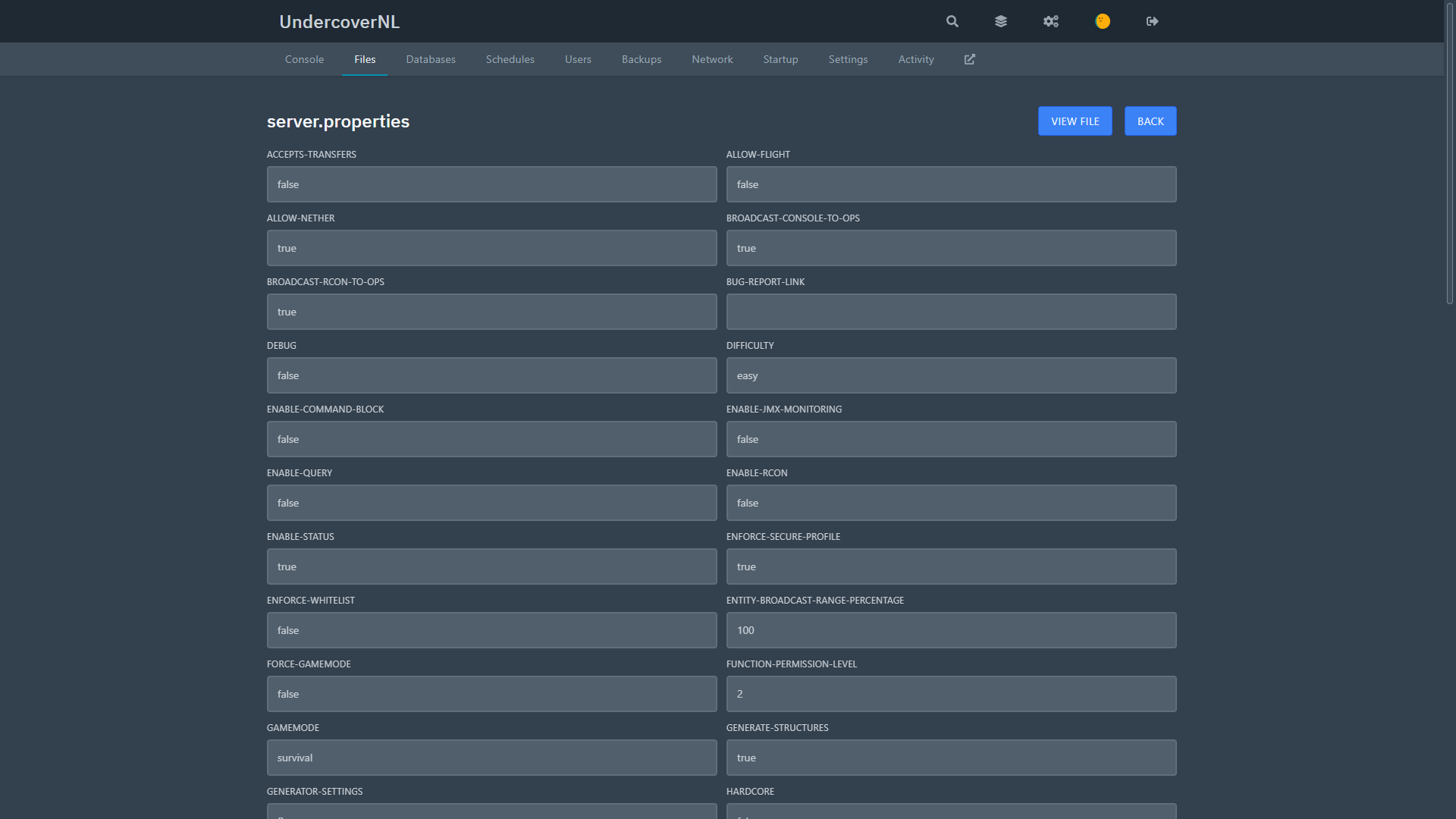Go to the Schedules tab

510,58
